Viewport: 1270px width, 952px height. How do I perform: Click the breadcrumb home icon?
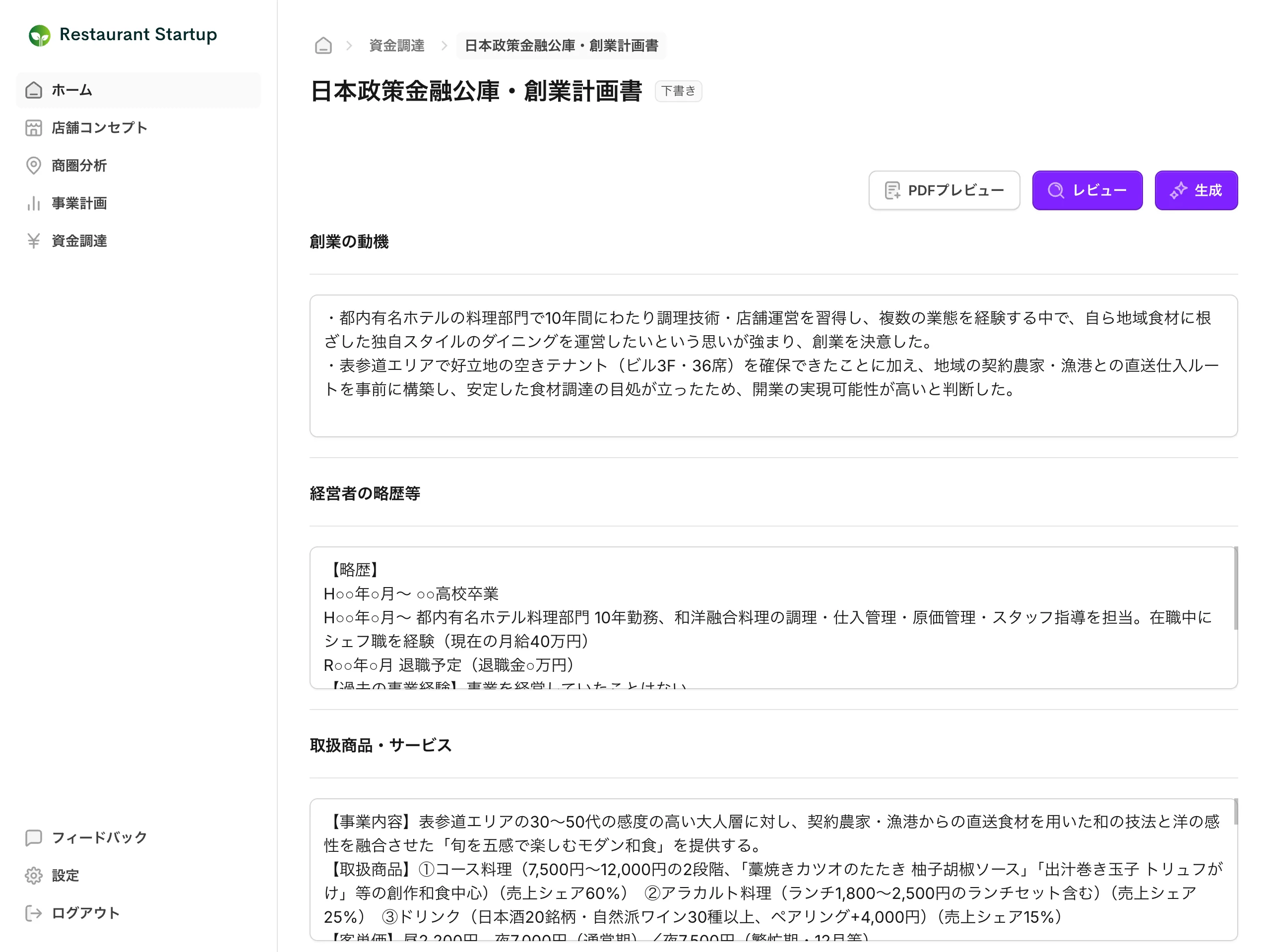[x=323, y=45]
